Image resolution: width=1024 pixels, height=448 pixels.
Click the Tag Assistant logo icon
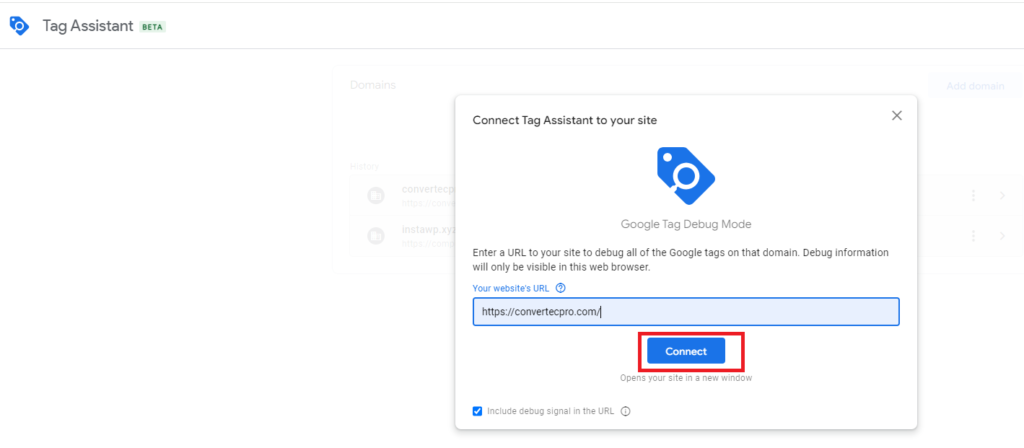click(x=19, y=26)
